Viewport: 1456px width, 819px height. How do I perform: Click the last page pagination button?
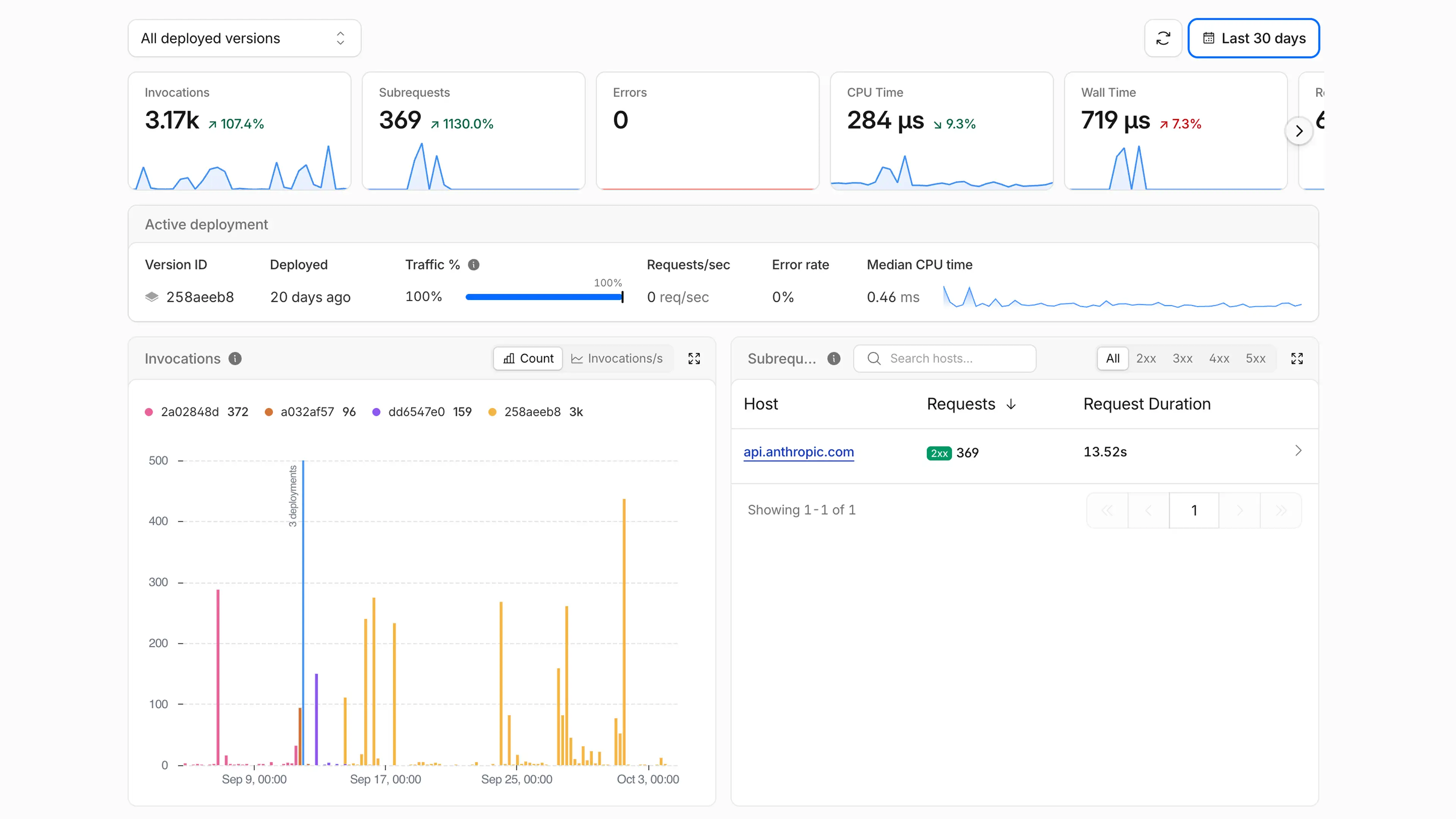click(1281, 510)
